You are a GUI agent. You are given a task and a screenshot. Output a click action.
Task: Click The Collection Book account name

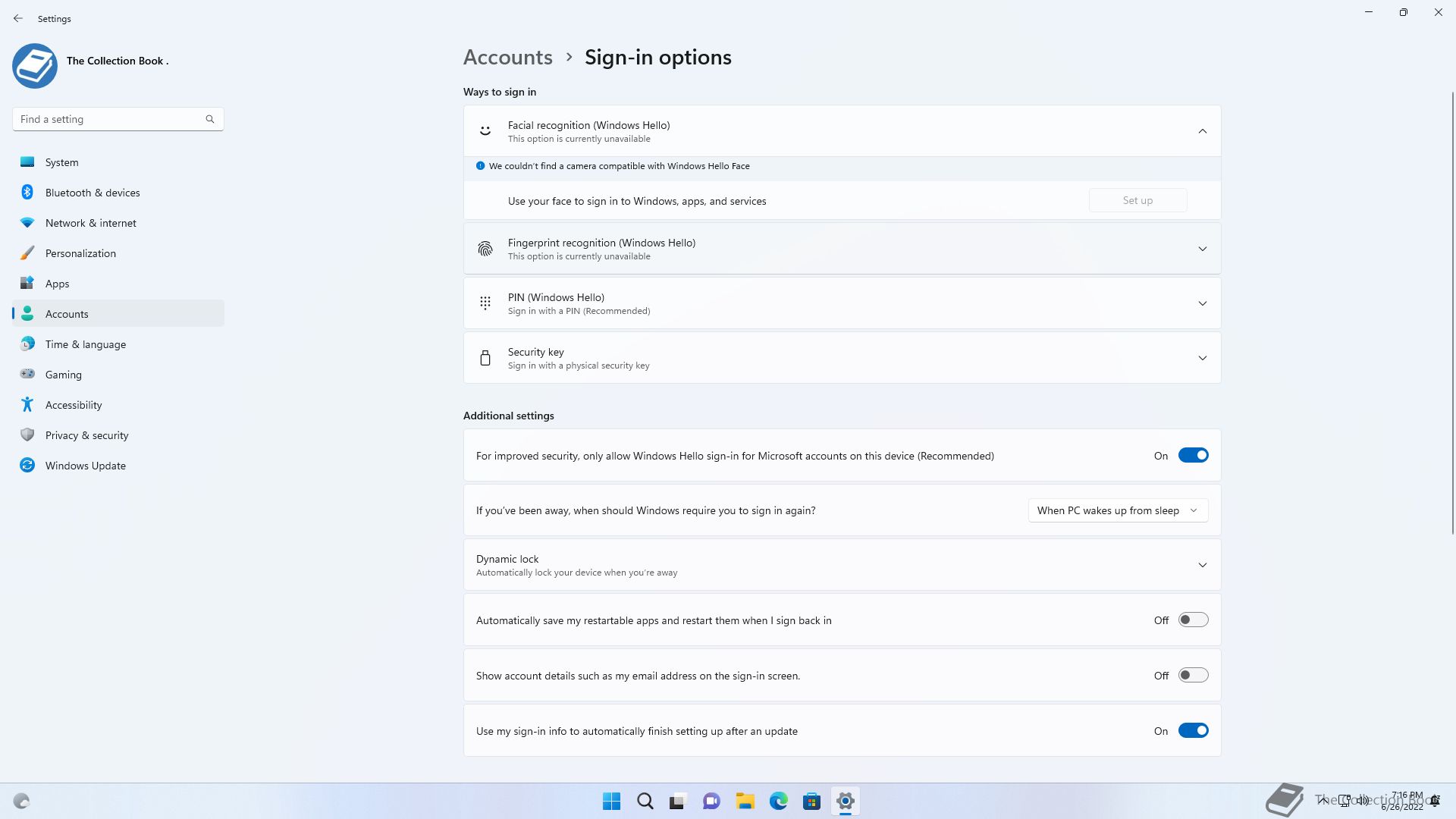tap(118, 61)
